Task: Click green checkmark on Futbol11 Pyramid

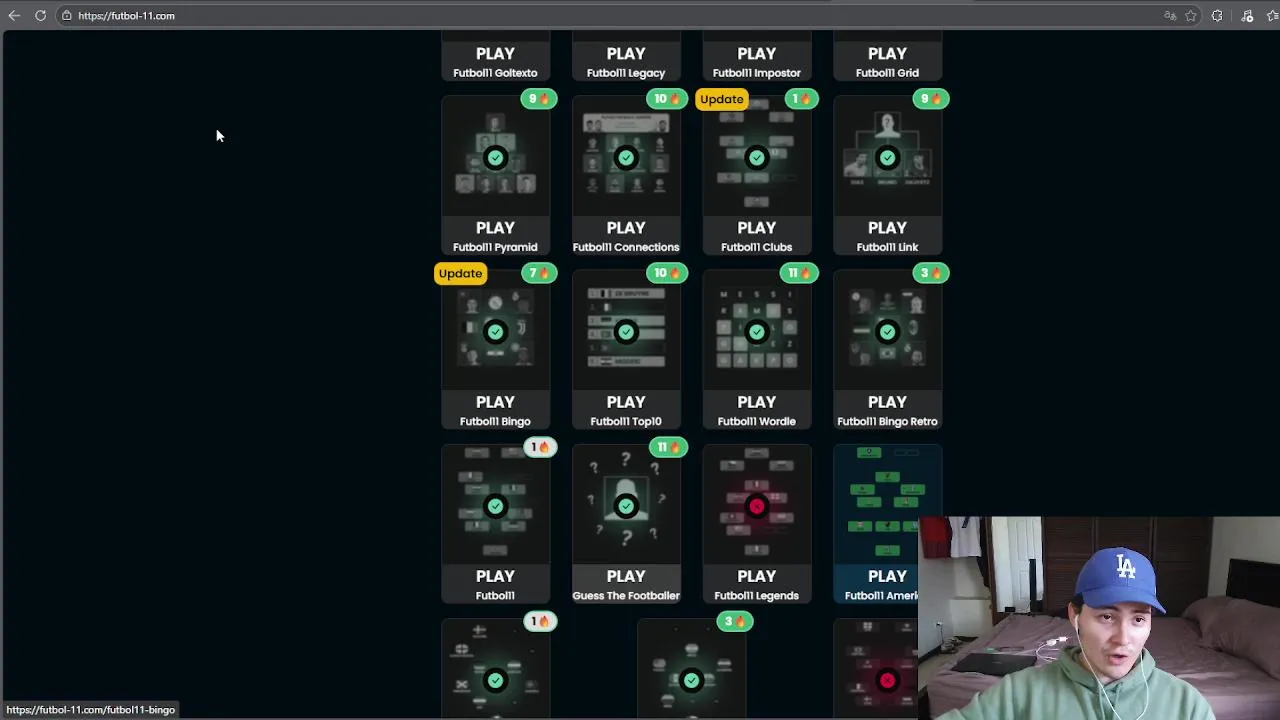Action: 495,158
